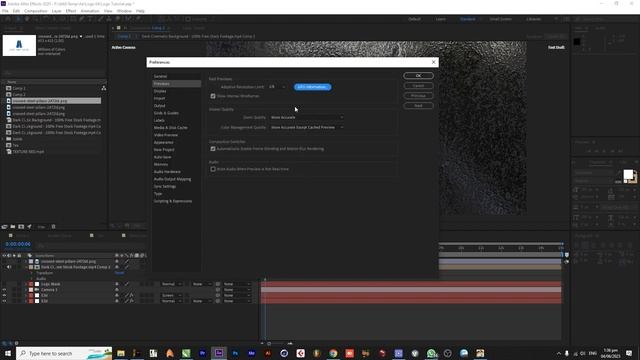Open Color Management Quality dropdown
640x360 pixels.
307,127
